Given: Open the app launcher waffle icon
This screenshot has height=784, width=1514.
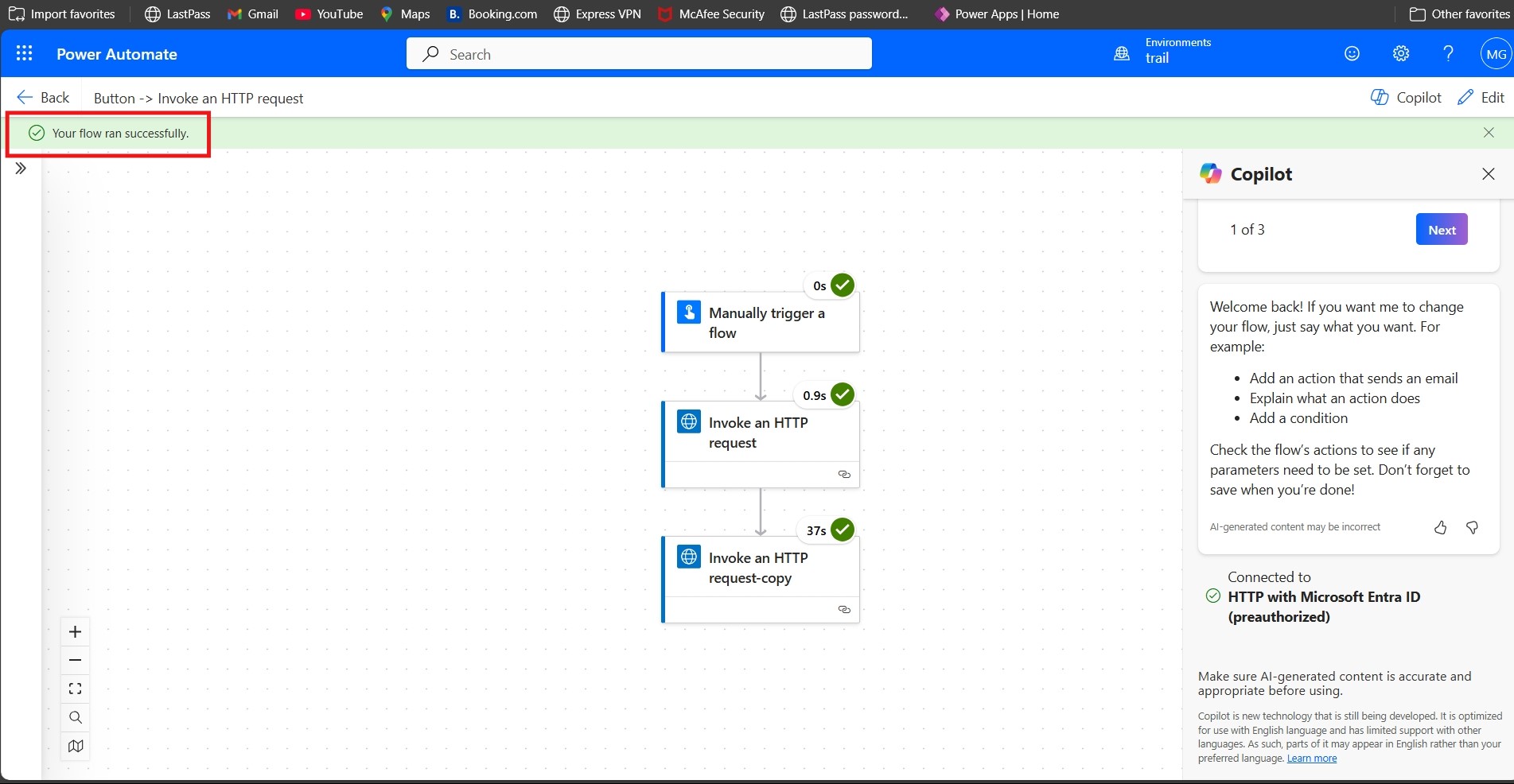Looking at the screenshot, I should 24,53.
